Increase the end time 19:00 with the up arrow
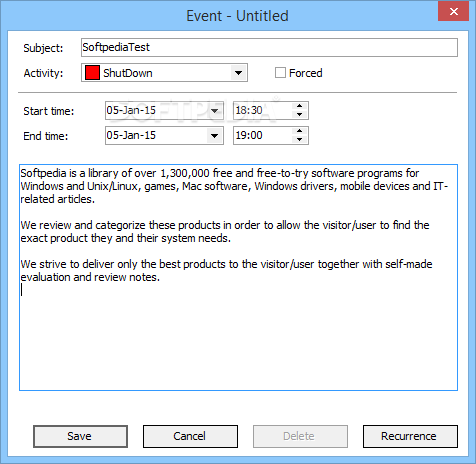Screen dimensions: 476x464 coord(299,131)
